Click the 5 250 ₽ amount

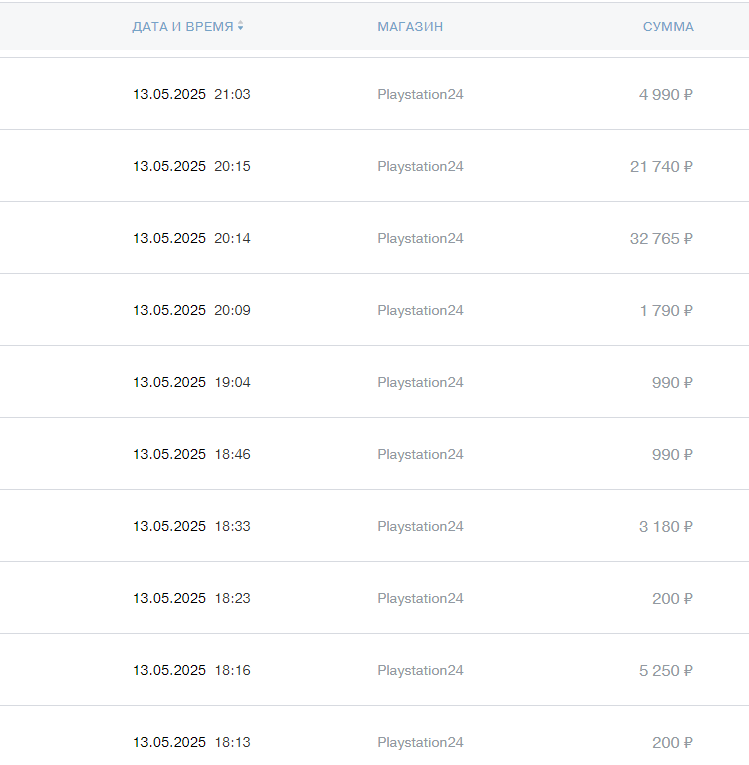tap(666, 670)
